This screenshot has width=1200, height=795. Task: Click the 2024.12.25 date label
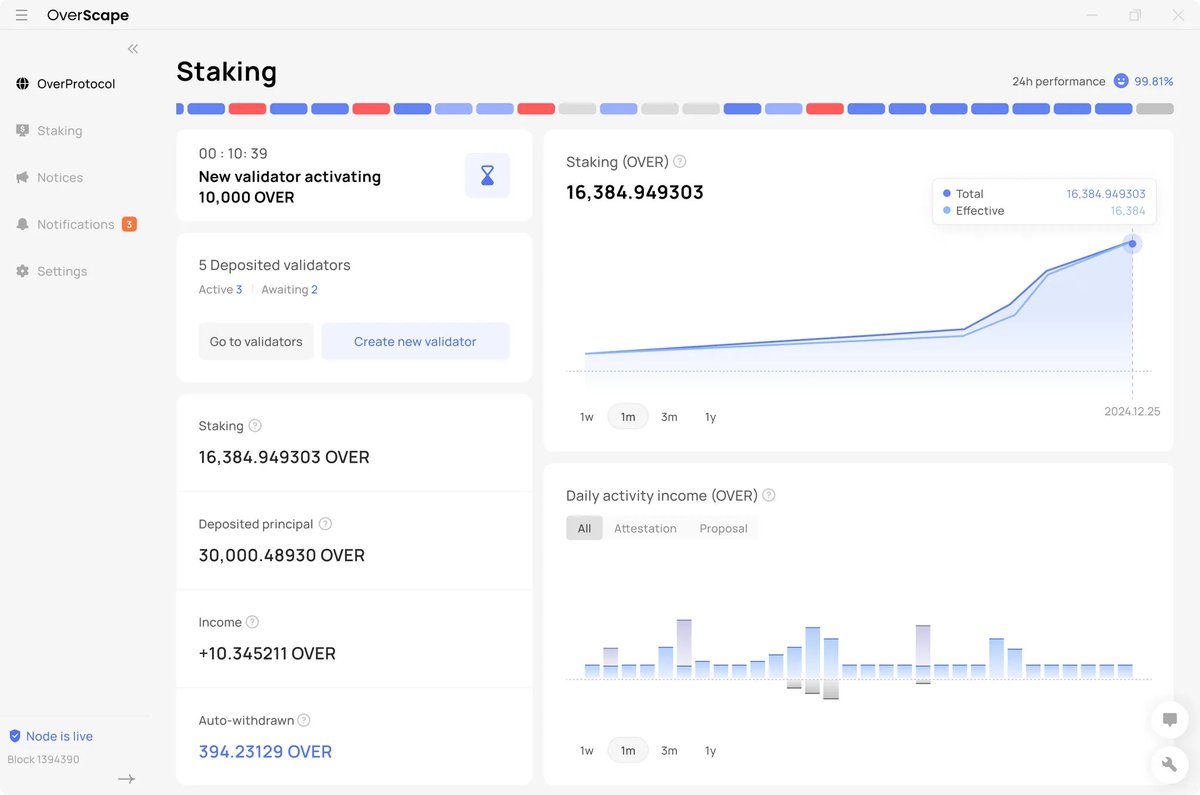[1132, 412]
